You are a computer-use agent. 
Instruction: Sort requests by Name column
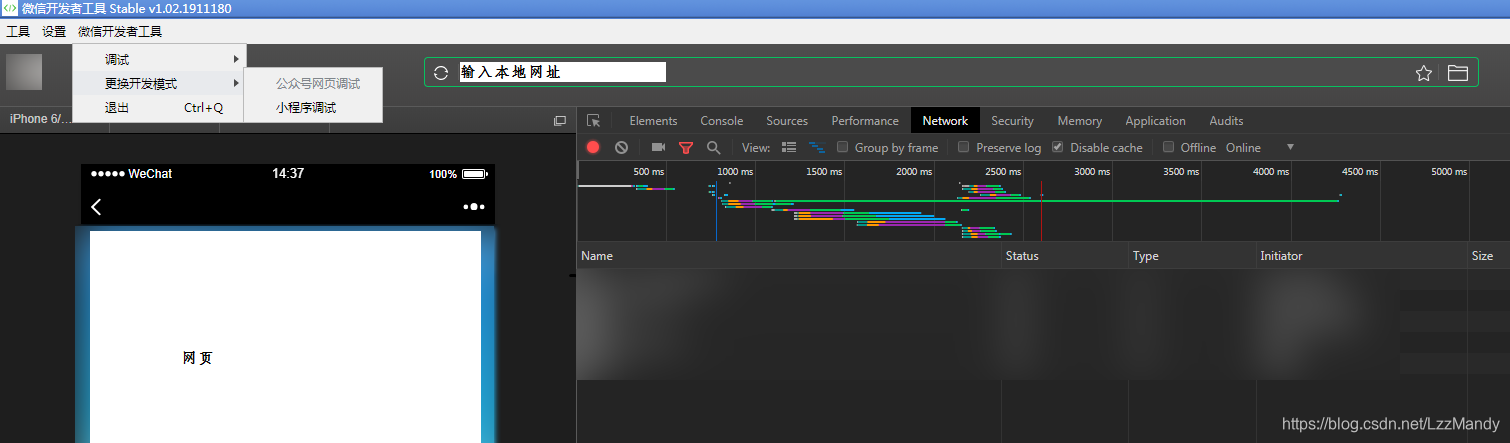pos(789,256)
